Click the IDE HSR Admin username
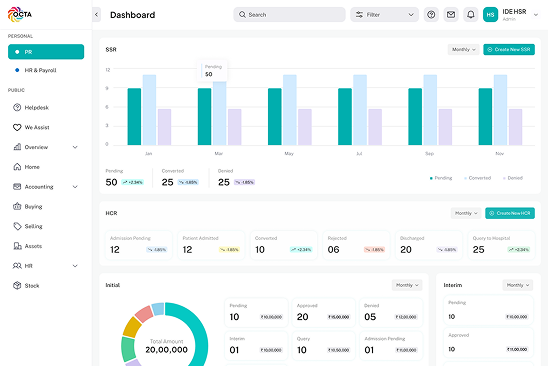 tap(514, 15)
